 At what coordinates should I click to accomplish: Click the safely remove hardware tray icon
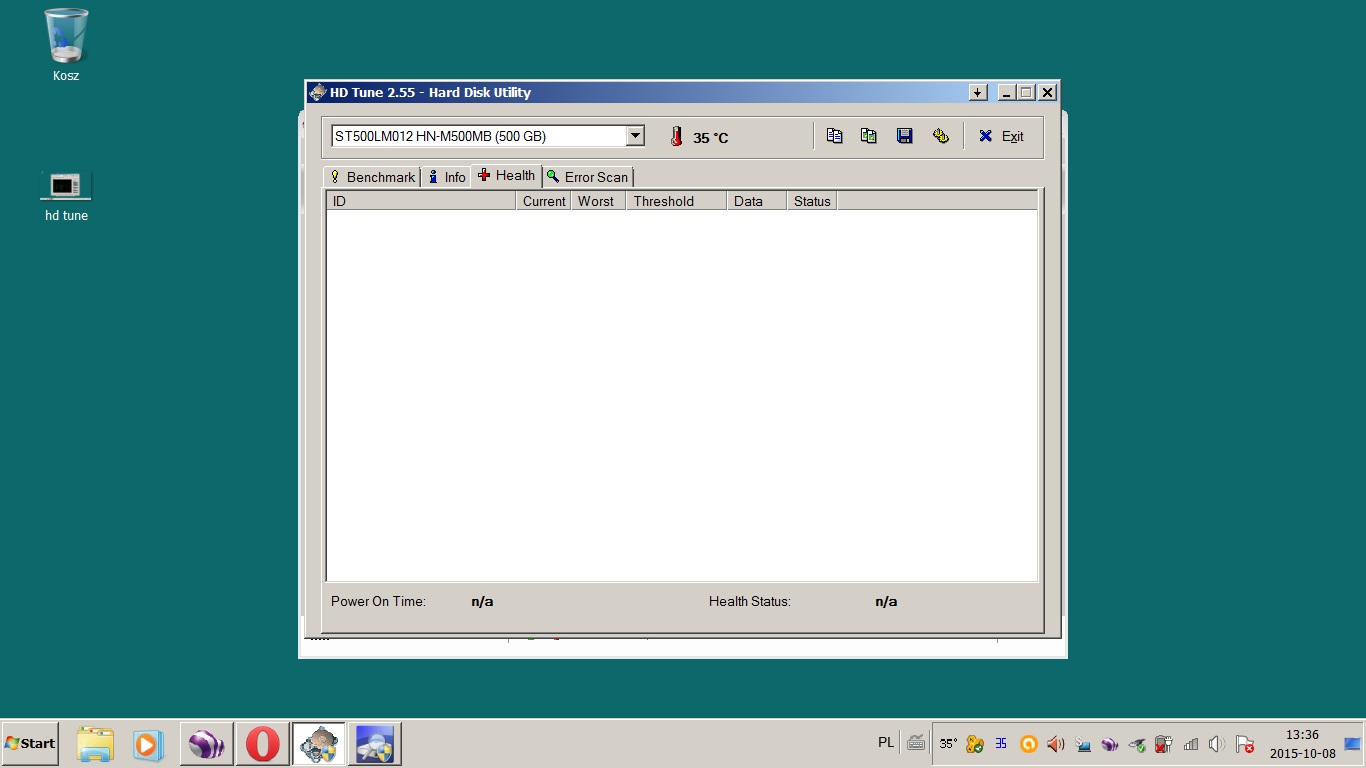coord(1136,744)
